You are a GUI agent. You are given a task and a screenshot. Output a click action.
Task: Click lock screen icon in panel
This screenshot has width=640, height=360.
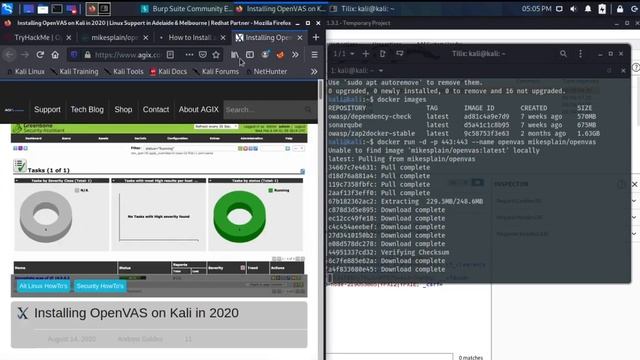[x=620, y=9]
